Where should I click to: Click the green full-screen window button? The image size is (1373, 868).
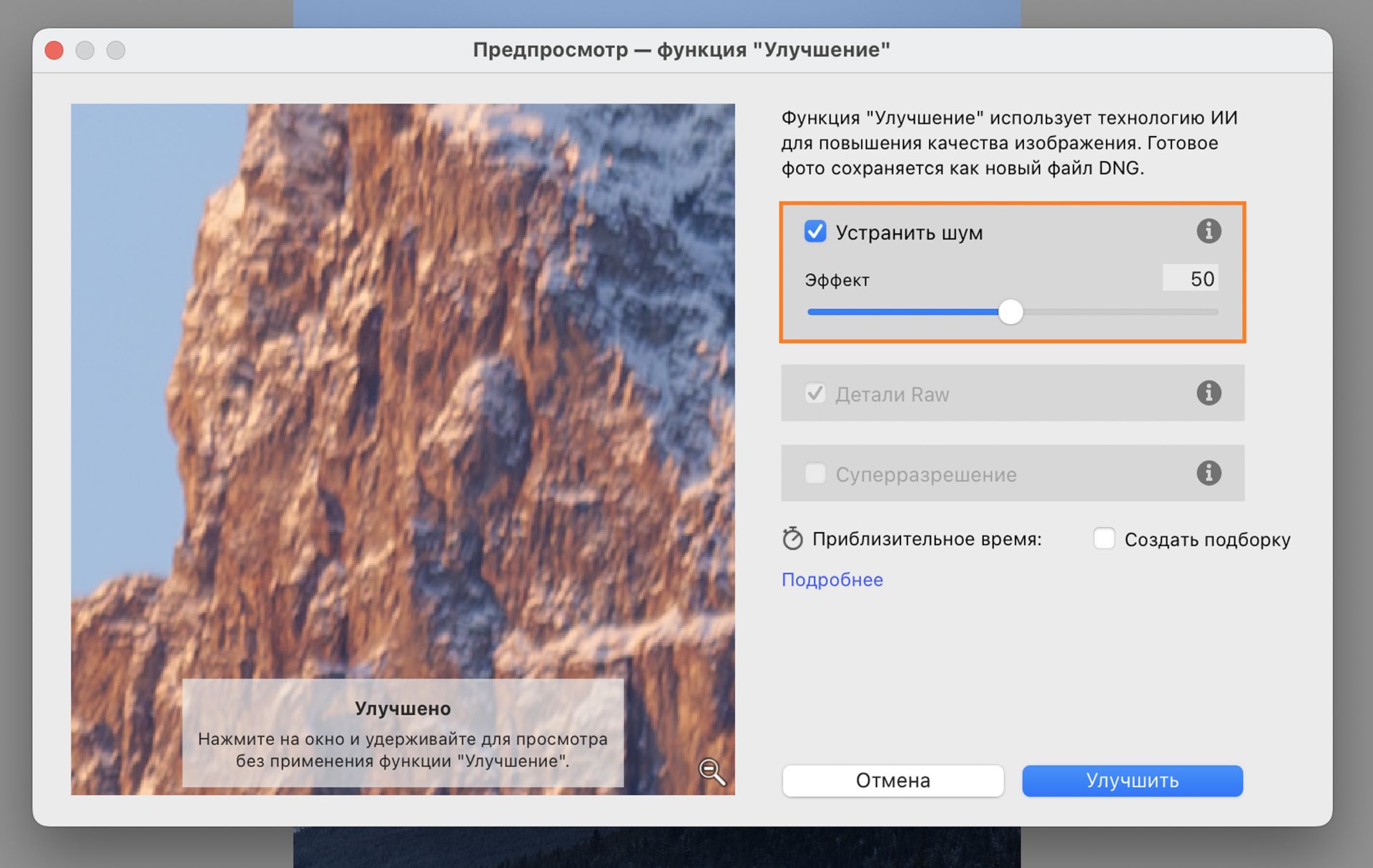coord(117,50)
